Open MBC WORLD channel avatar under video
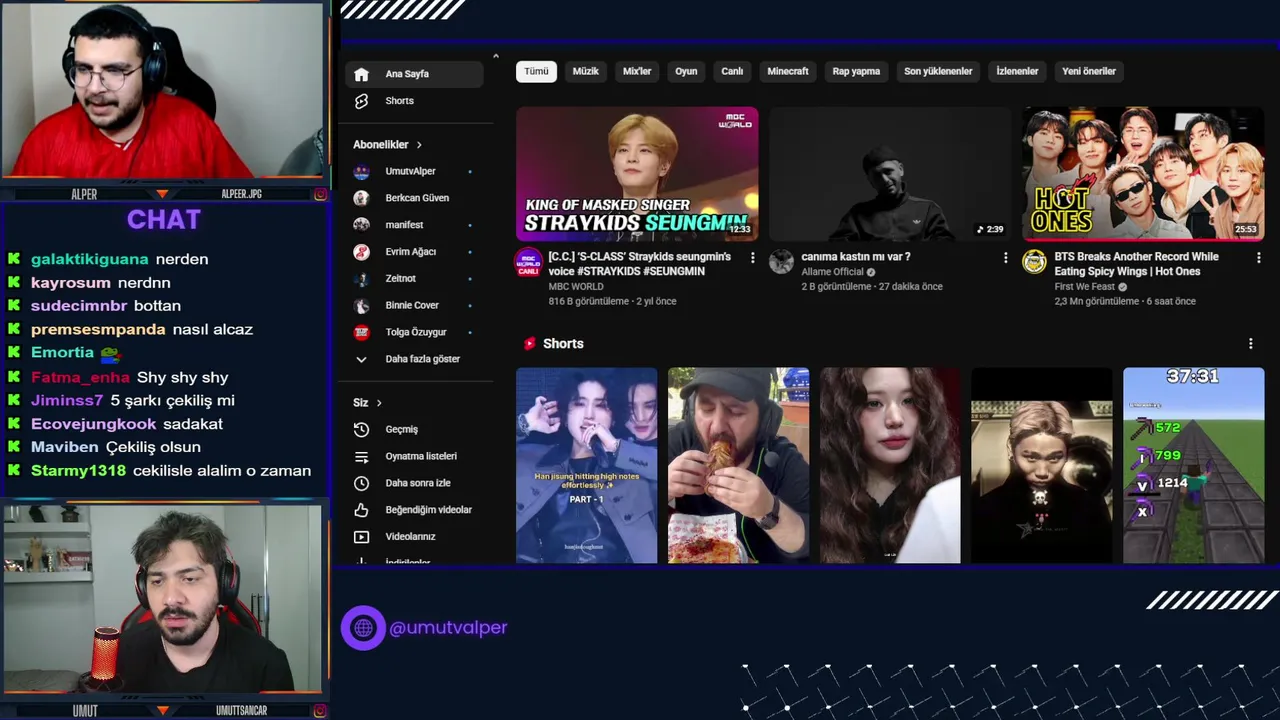The width and height of the screenshot is (1280, 720). tap(528, 263)
